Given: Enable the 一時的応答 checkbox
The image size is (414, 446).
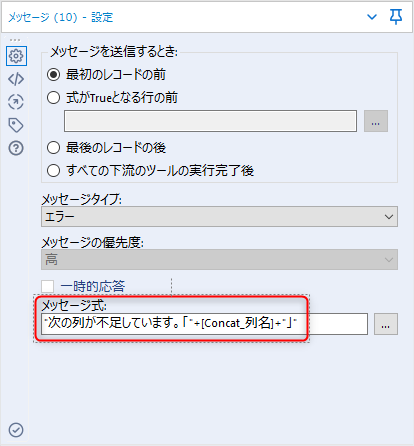Looking at the screenshot, I should (x=47, y=286).
